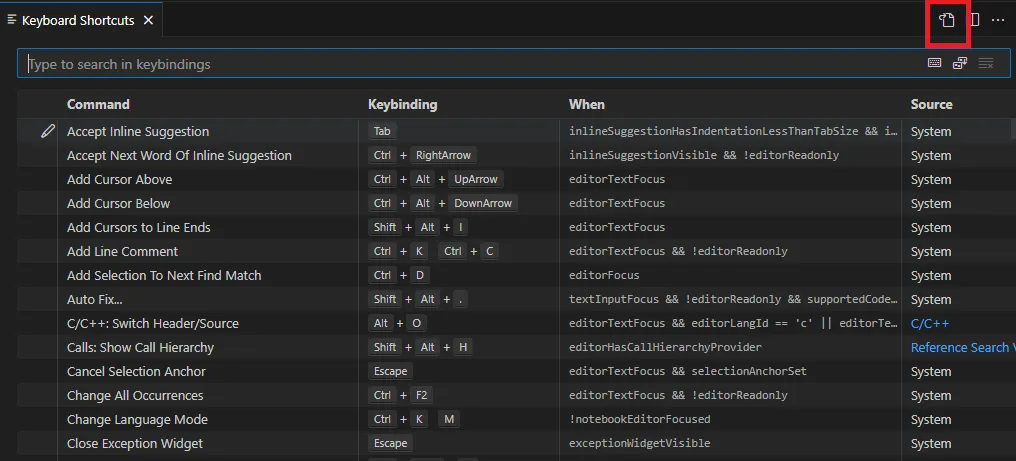1016x461 pixels.
Task: Click the keybindings search input field
Action: 470,64
